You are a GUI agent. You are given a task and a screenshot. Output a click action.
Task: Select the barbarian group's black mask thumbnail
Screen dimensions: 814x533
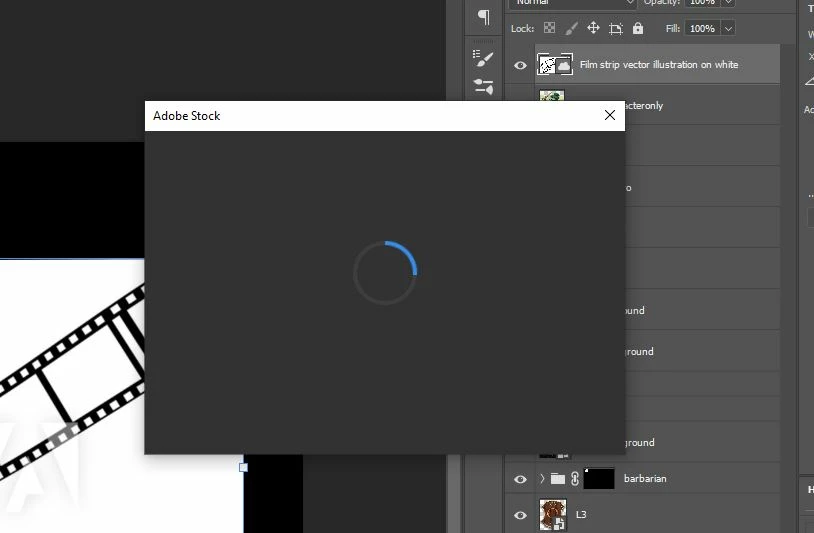pyautogui.click(x=599, y=479)
